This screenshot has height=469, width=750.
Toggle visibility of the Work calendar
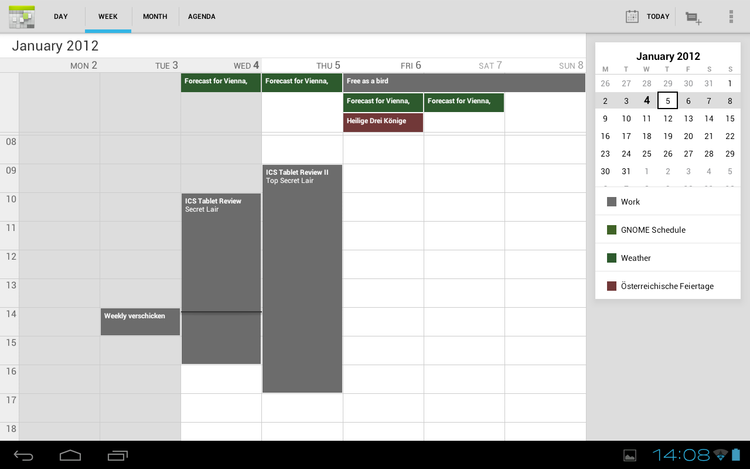click(x=612, y=202)
